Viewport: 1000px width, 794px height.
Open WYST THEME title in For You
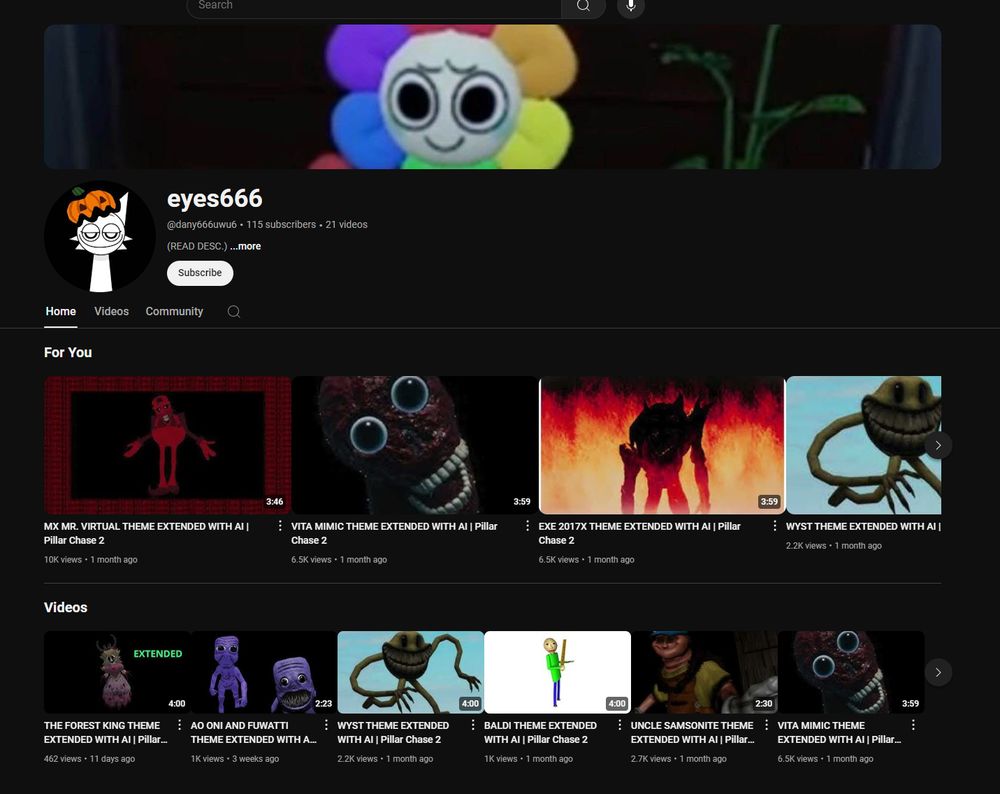(863, 526)
